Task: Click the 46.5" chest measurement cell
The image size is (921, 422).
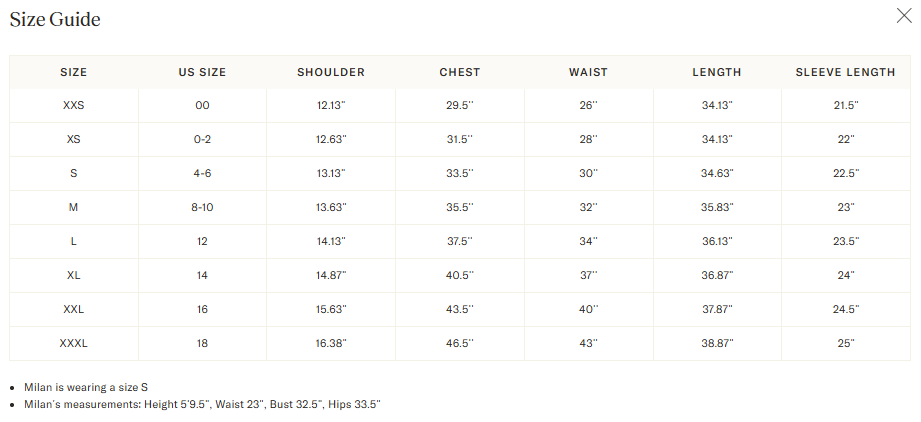Action: point(460,343)
